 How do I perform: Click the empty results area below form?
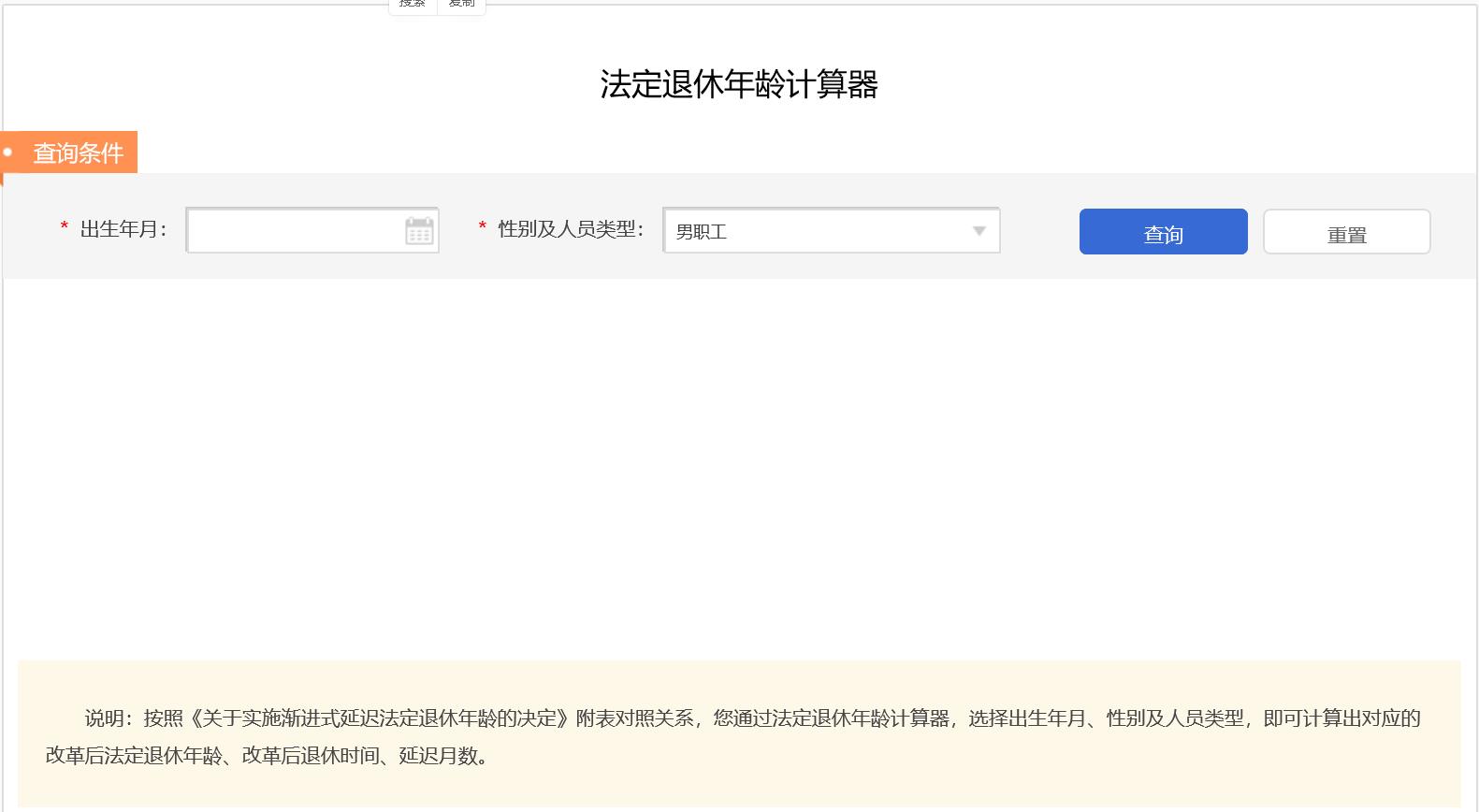(x=739, y=468)
